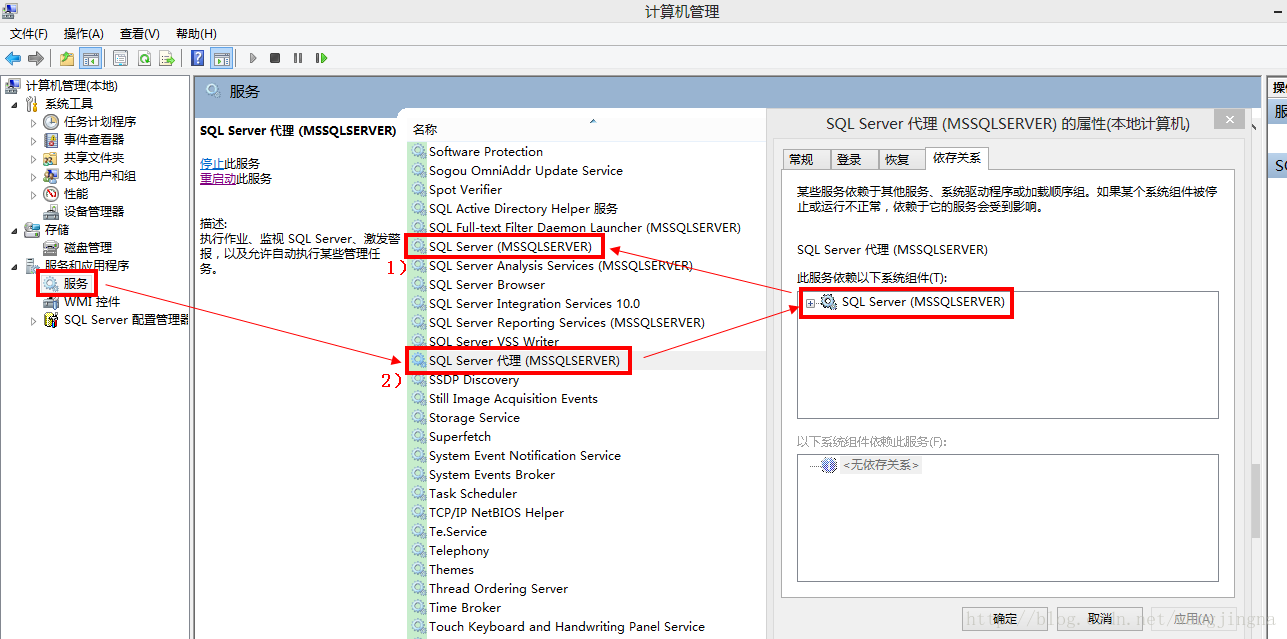1287x639 pixels.
Task: Click the Forward arrow in the toolbar
Action: click(x=36, y=58)
